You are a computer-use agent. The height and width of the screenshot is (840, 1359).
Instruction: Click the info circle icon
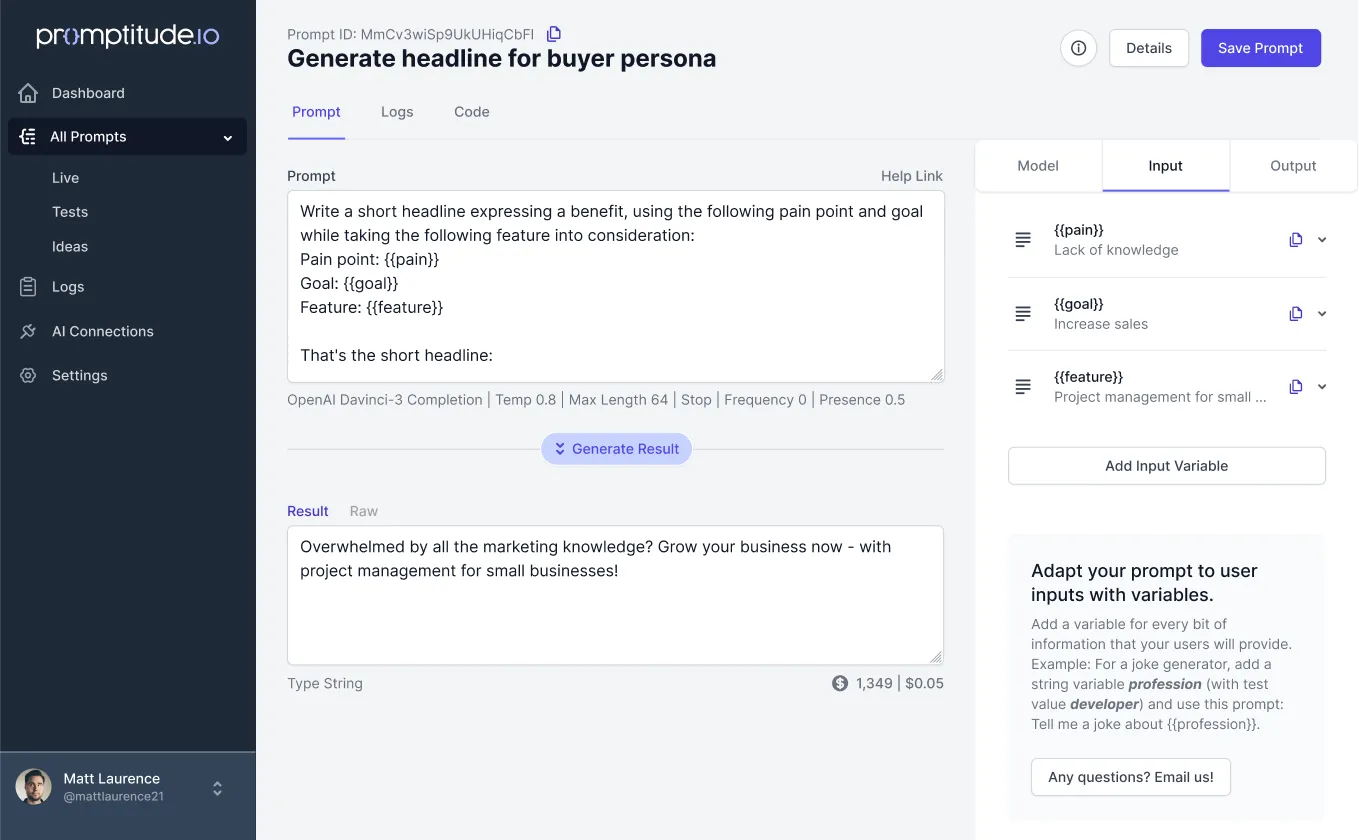pos(1078,48)
